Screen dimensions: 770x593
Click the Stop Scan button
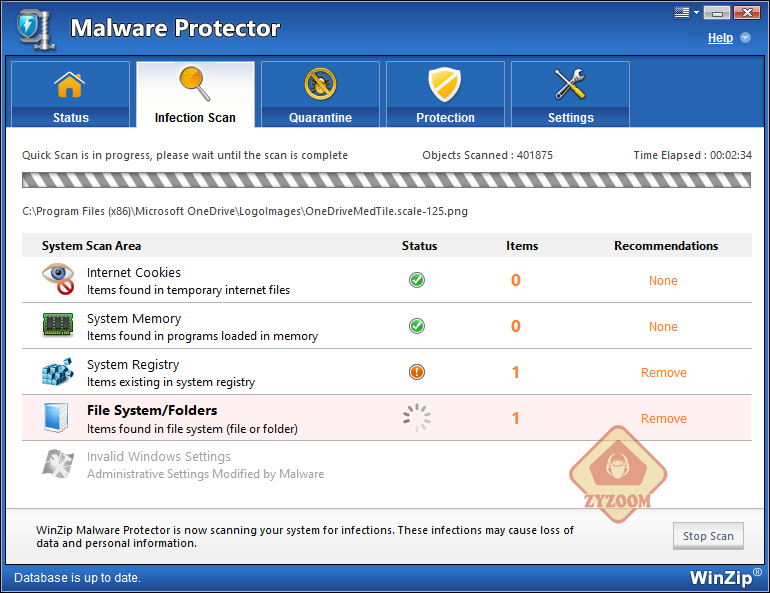[708, 536]
